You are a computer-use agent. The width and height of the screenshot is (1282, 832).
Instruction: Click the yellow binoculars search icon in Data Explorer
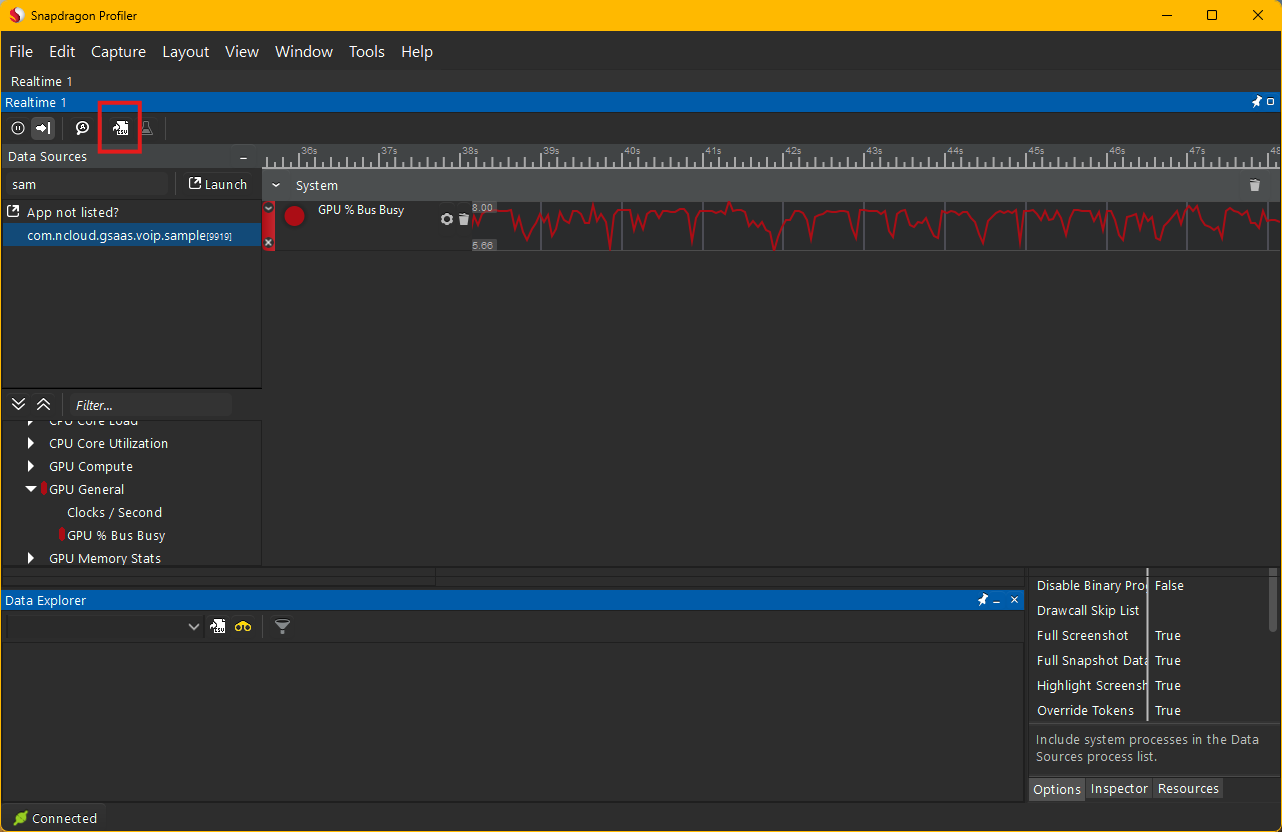click(x=243, y=626)
